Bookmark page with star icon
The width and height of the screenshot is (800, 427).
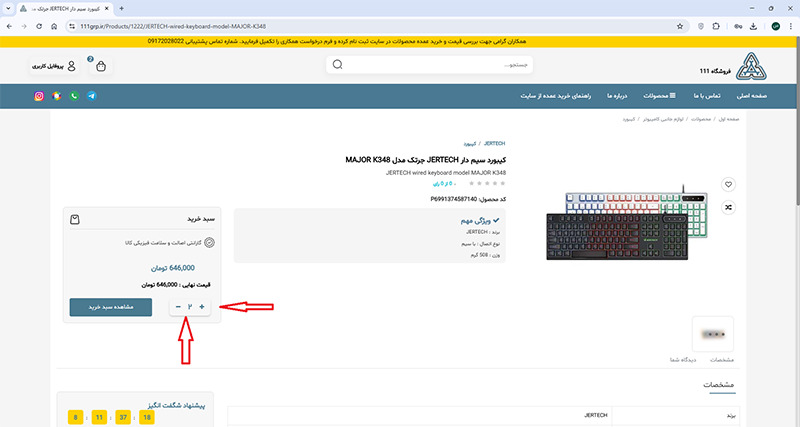(680, 27)
